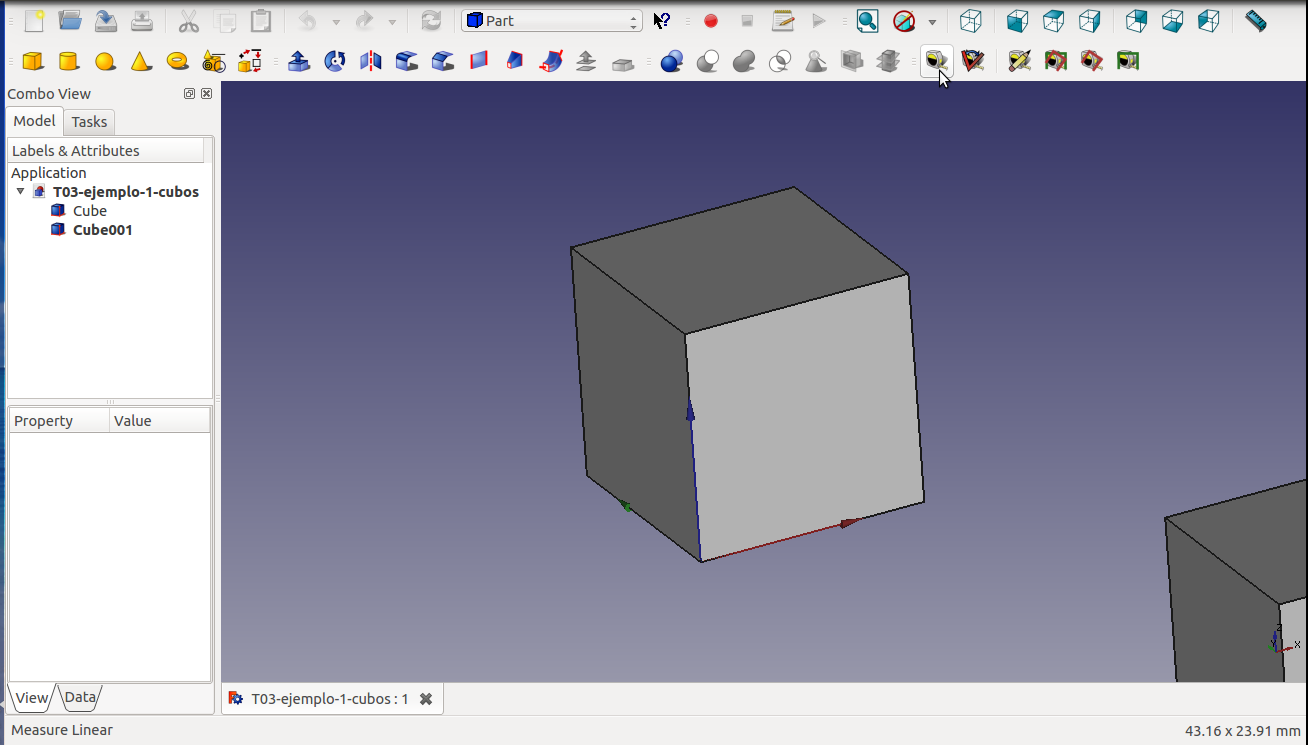Open the draw style dropdown arrow

[x=932, y=22]
